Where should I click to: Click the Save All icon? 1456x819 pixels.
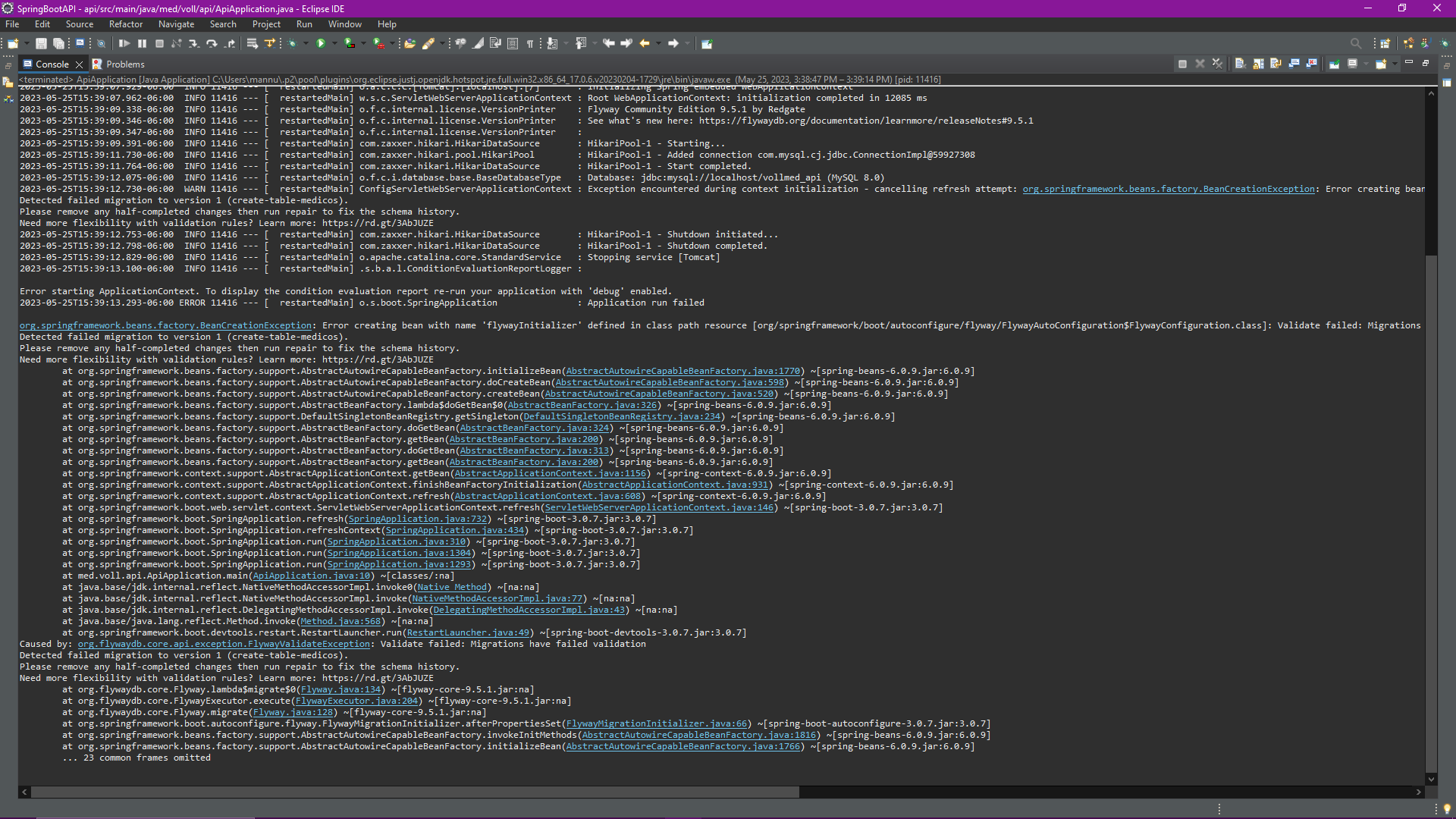pos(58,43)
